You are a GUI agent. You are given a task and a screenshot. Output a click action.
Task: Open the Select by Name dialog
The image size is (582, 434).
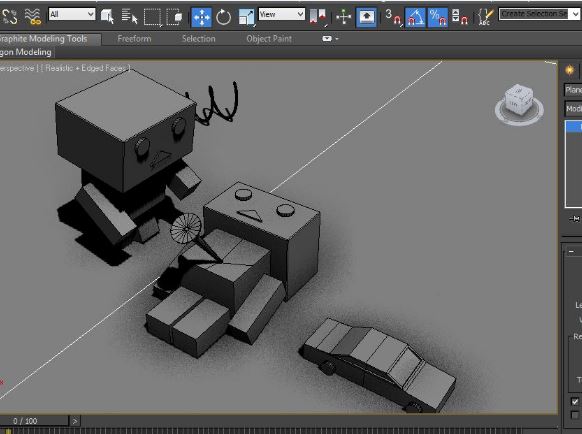[129, 17]
